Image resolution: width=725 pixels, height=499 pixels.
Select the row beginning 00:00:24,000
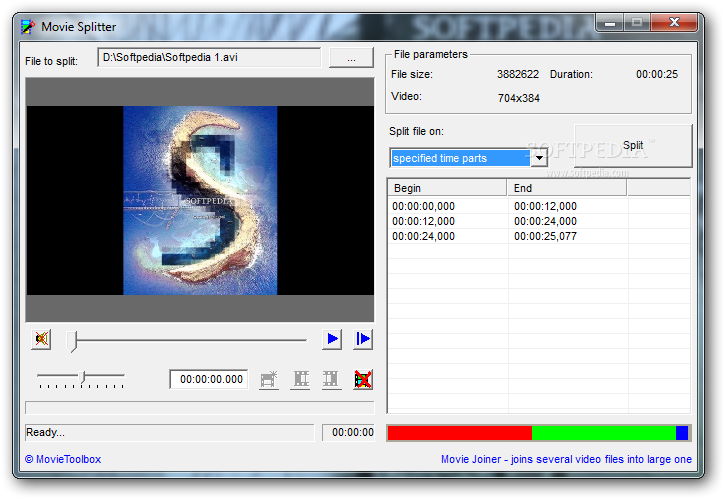point(539,236)
